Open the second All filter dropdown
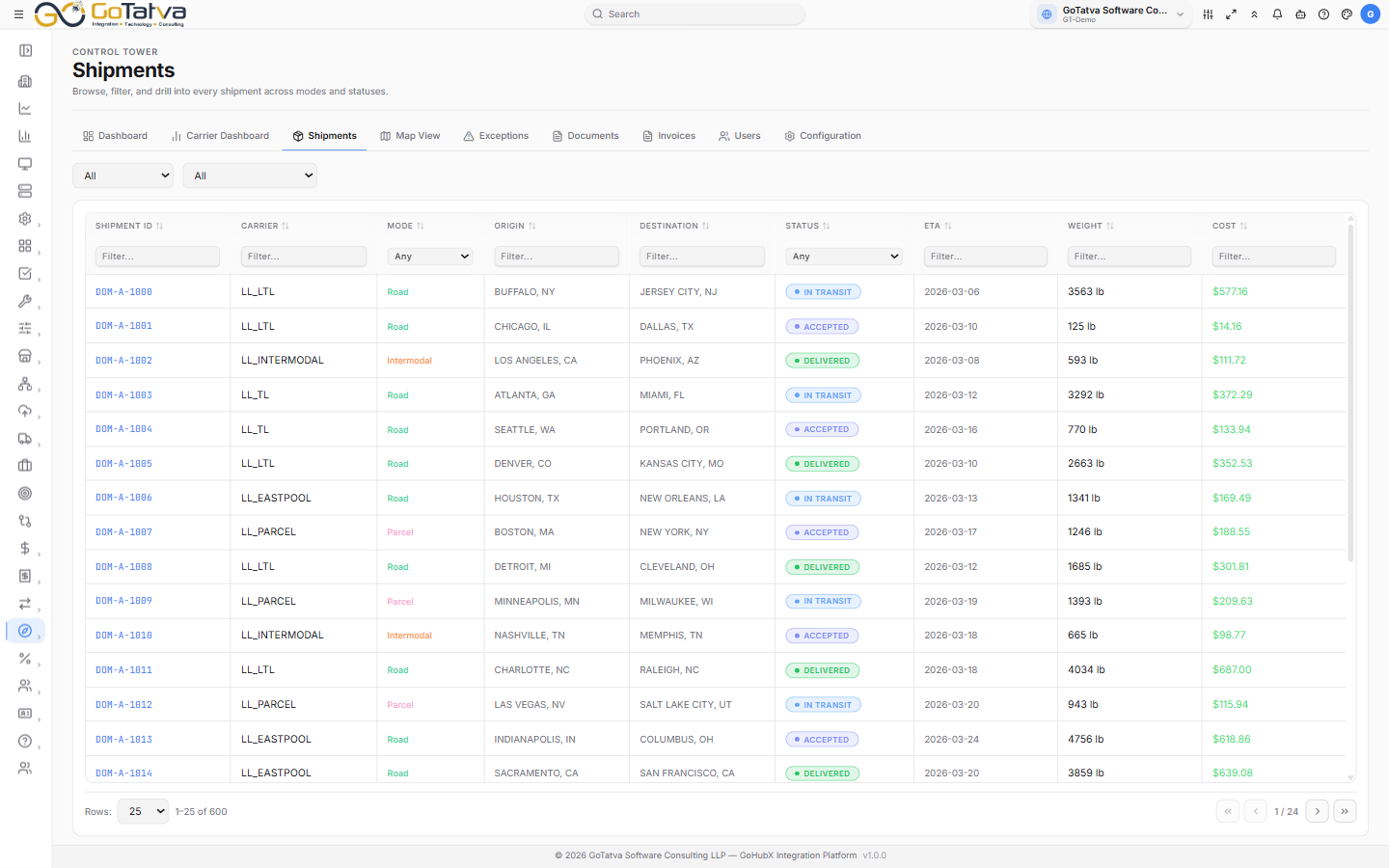The width and height of the screenshot is (1389, 868). tap(250, 176)
